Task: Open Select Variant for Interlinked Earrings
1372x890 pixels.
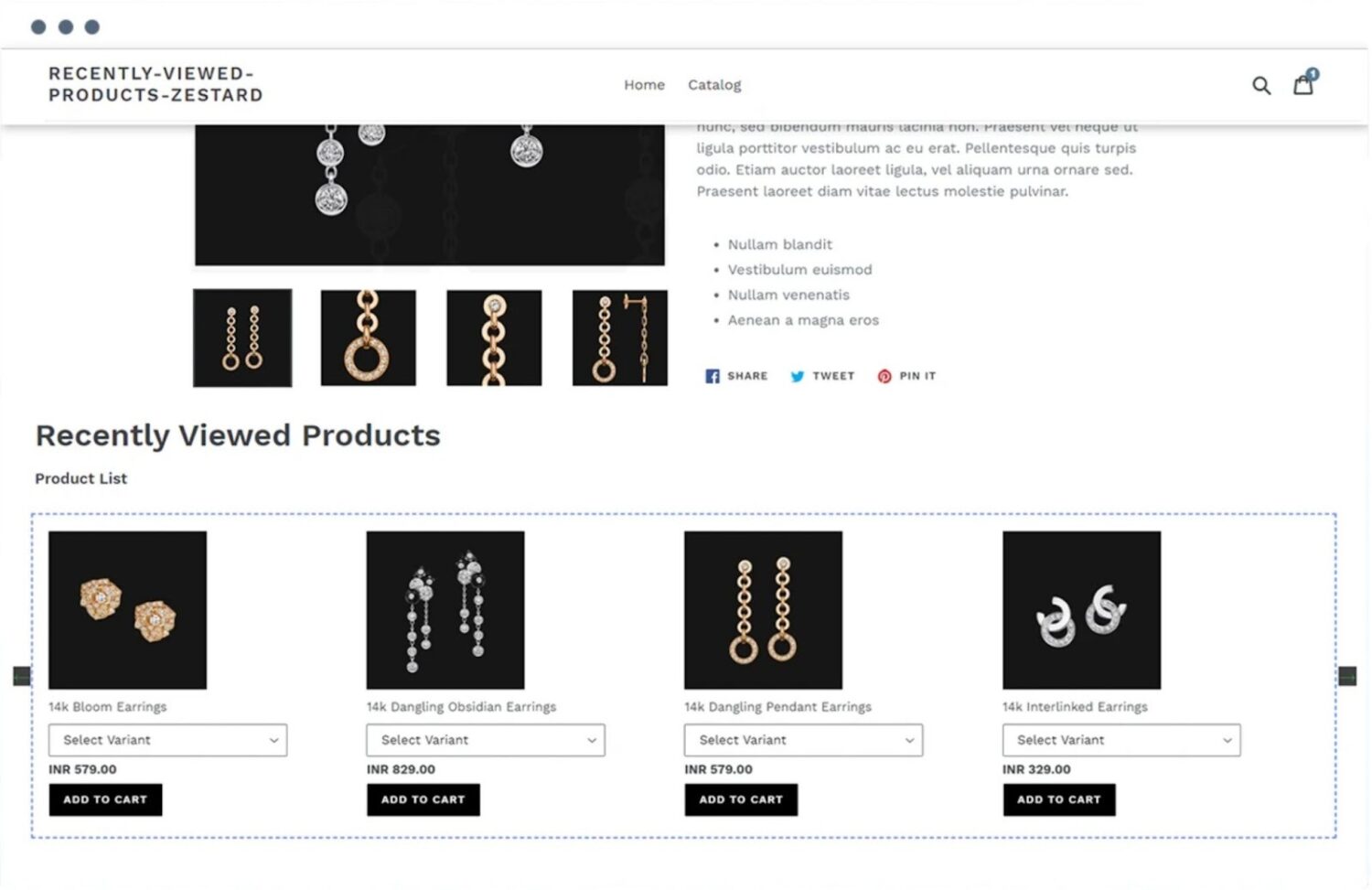Action: (x=1120, y=740)
